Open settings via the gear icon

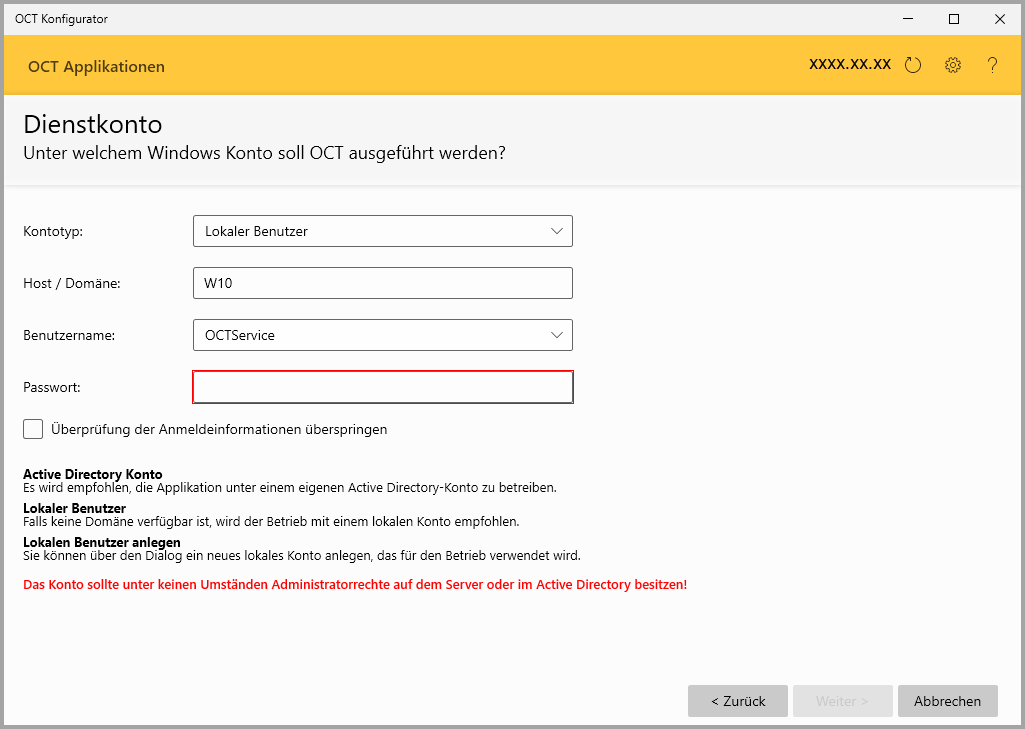click(x=953, y=66)
